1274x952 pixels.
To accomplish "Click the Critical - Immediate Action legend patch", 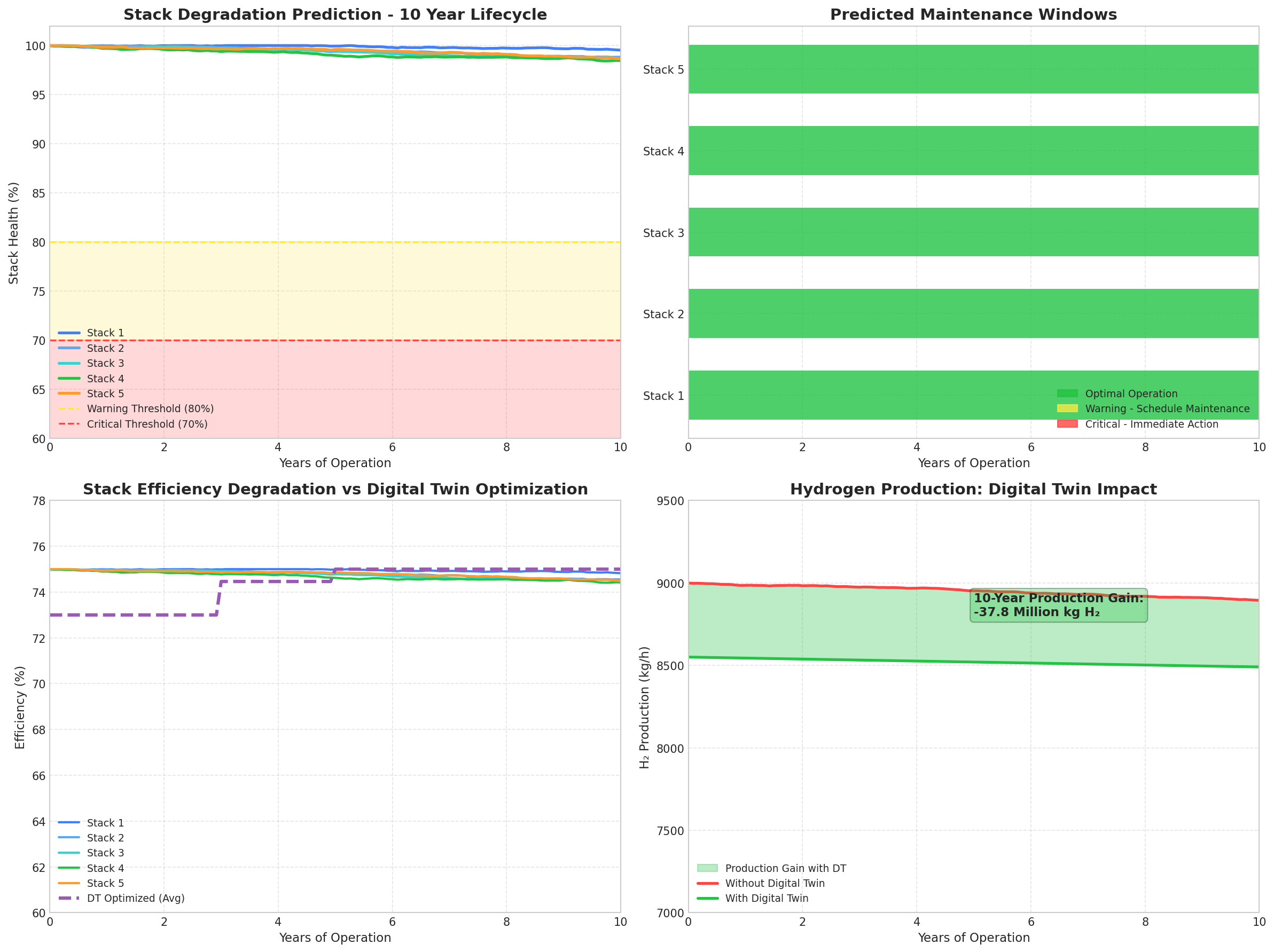I will pyautogui.click(x=1068, y=423).
